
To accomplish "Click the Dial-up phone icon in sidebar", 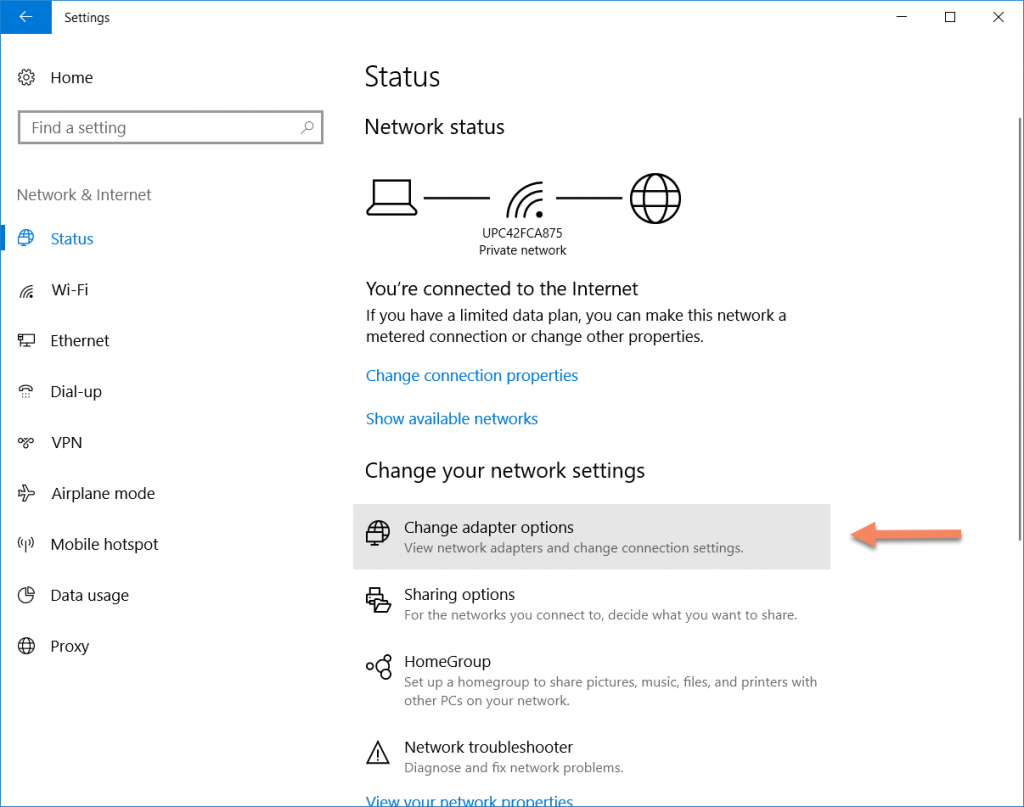I will 26,391.
